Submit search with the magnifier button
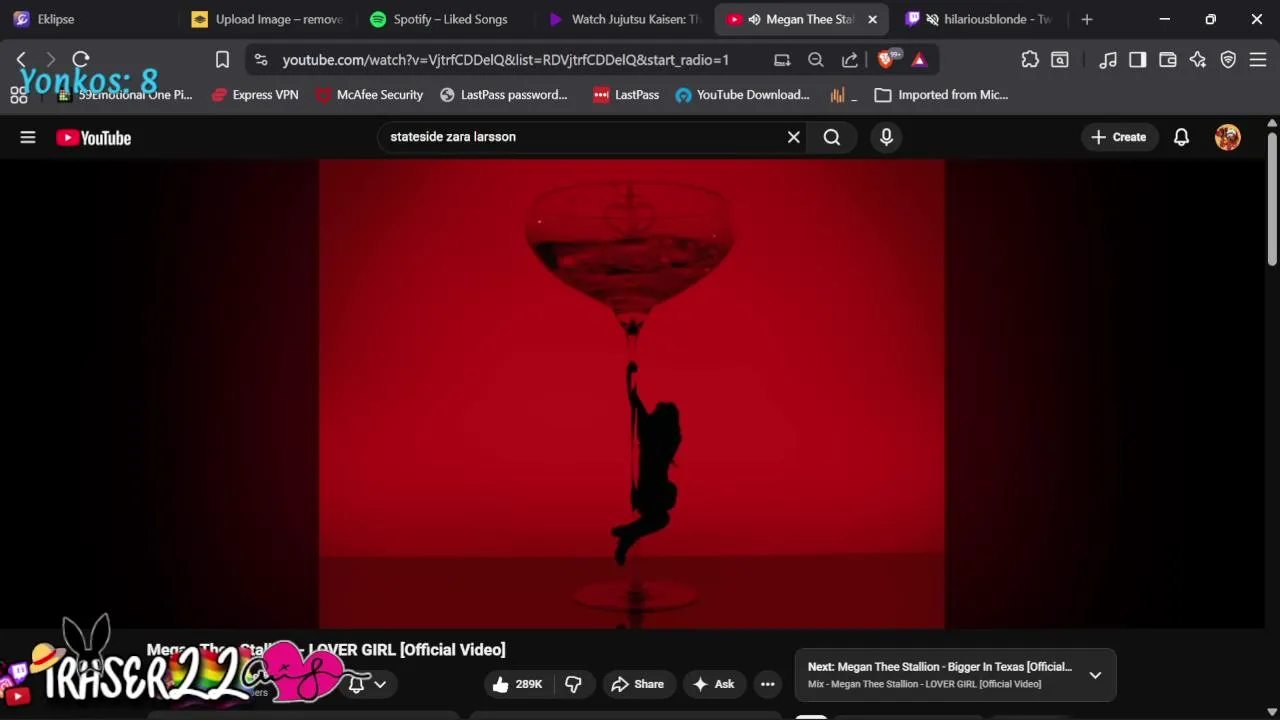 point(832,137)
